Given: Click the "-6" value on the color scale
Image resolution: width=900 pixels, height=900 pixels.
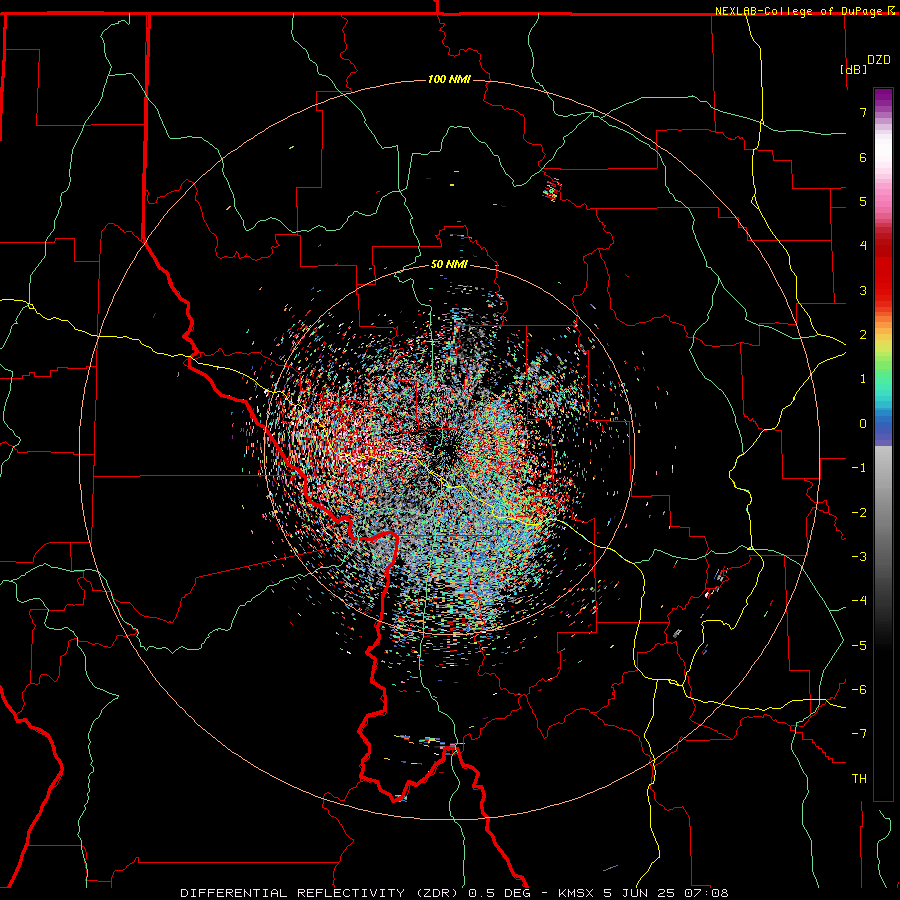Looking at the screenshot, I should (x=859, y=690).
